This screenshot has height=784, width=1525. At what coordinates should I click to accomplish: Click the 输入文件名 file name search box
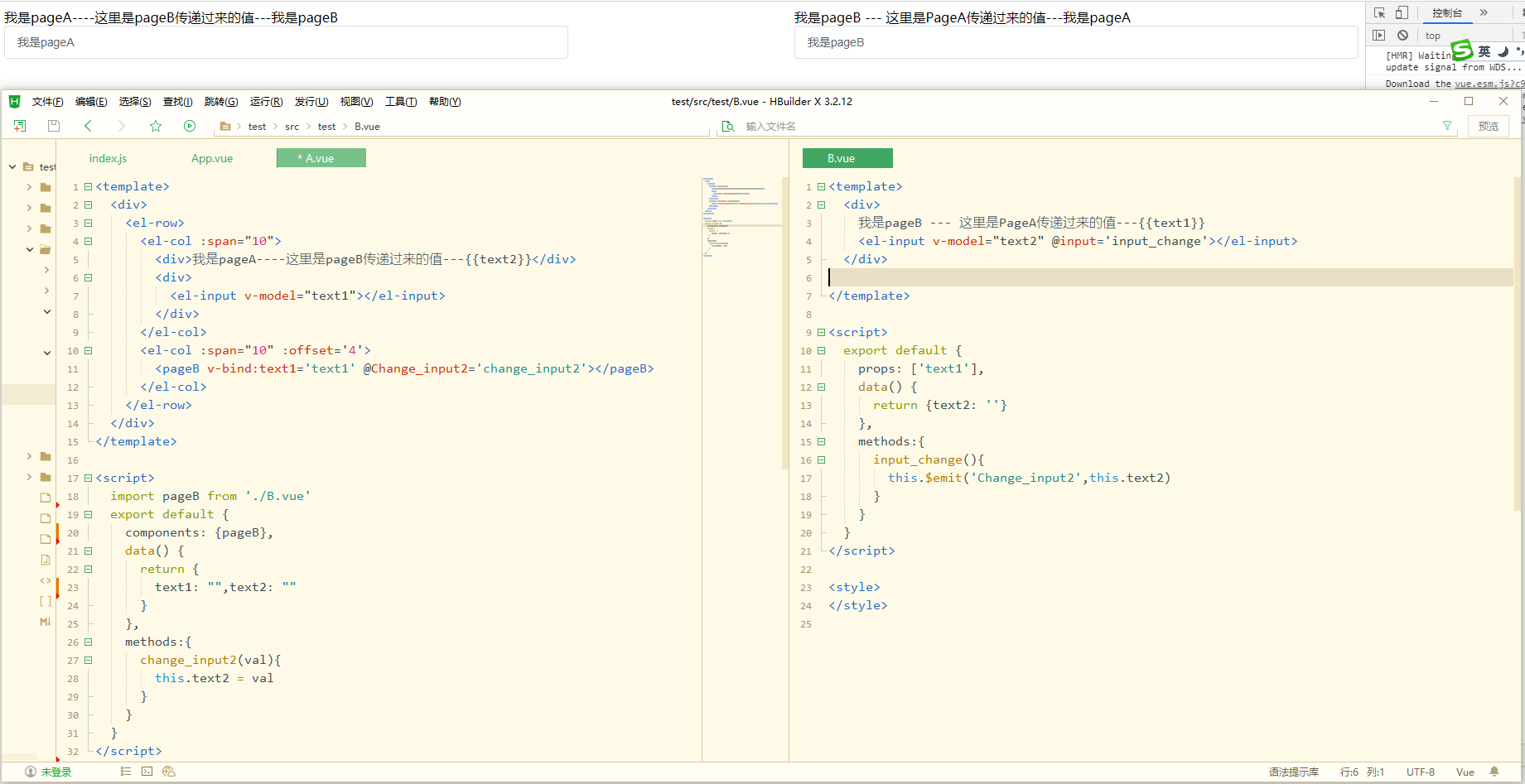click(x=1085, y=126)
